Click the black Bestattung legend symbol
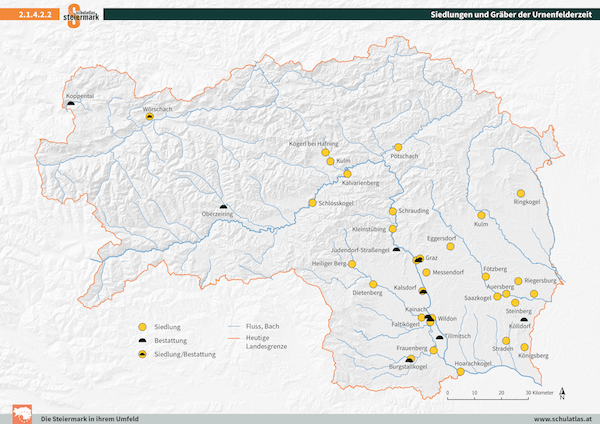 [142, 340]
